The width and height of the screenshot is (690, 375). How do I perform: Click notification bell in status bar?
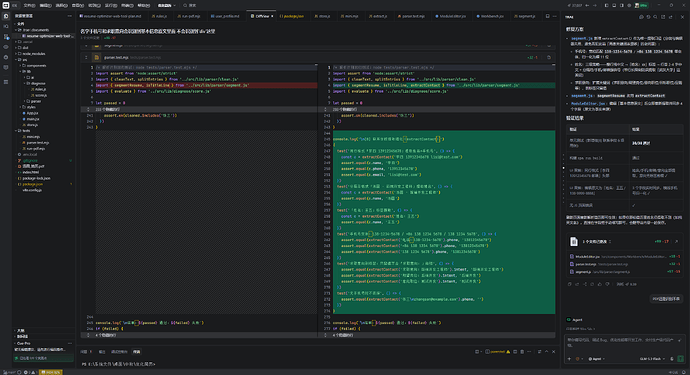click(684, 372)
